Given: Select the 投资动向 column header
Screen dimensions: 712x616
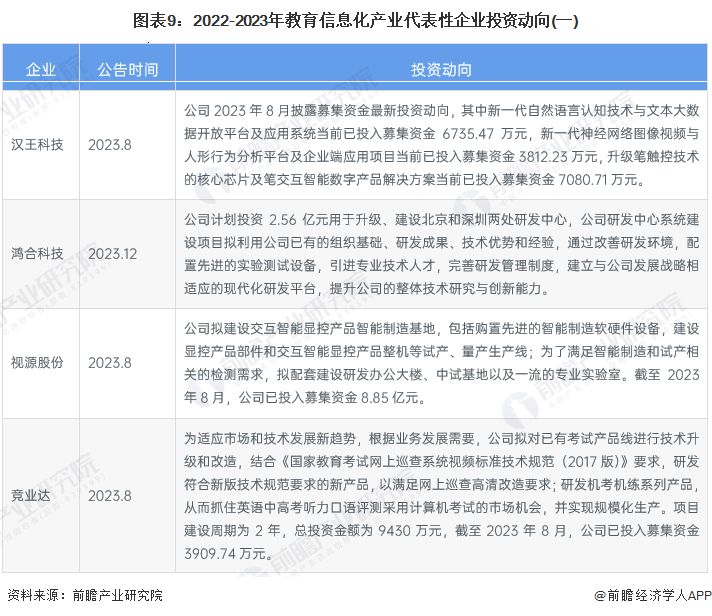Looking at the screenshot, I should (x=441, y=69).
